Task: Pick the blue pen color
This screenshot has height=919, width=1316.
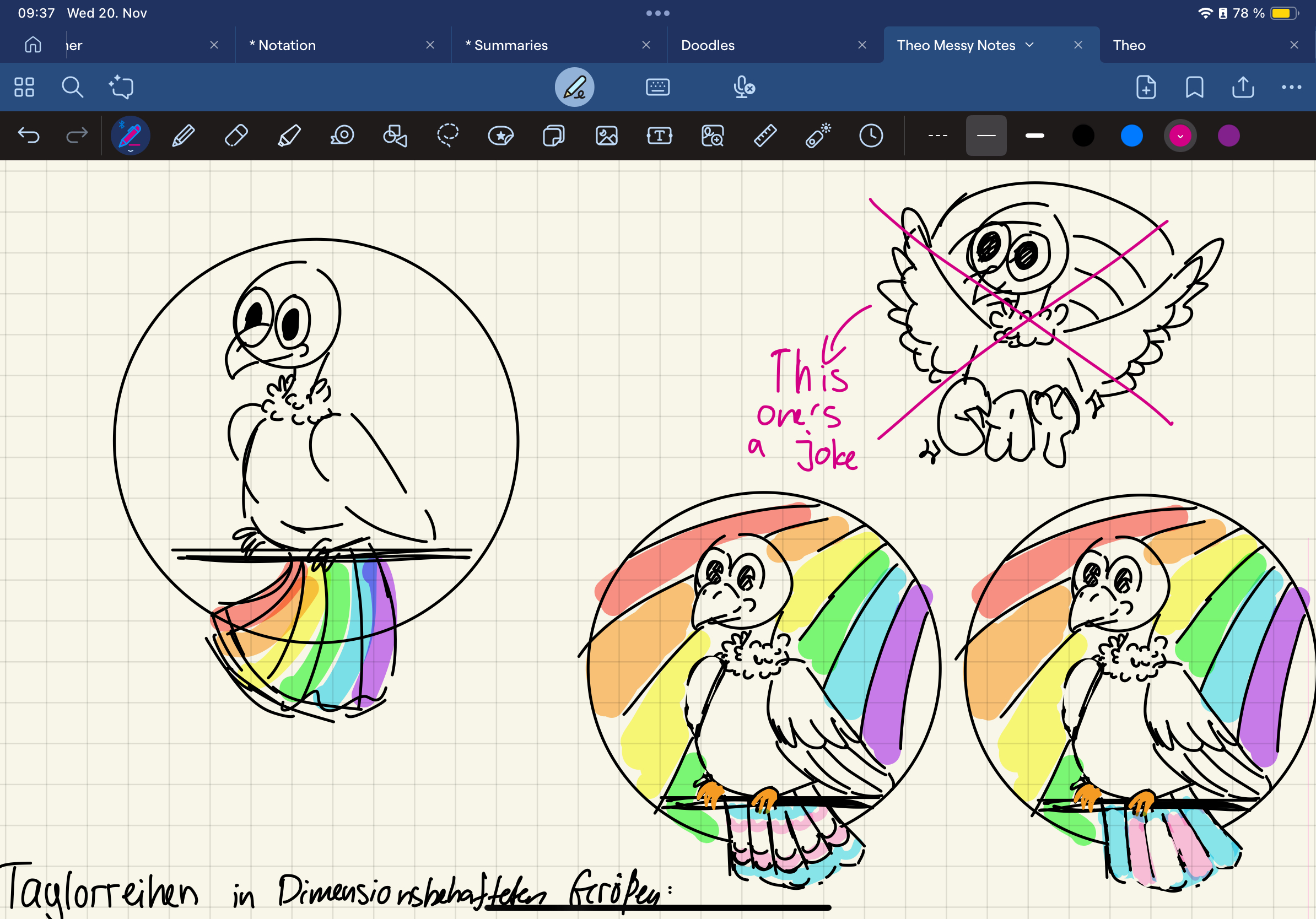Action: coord(1131,136)
